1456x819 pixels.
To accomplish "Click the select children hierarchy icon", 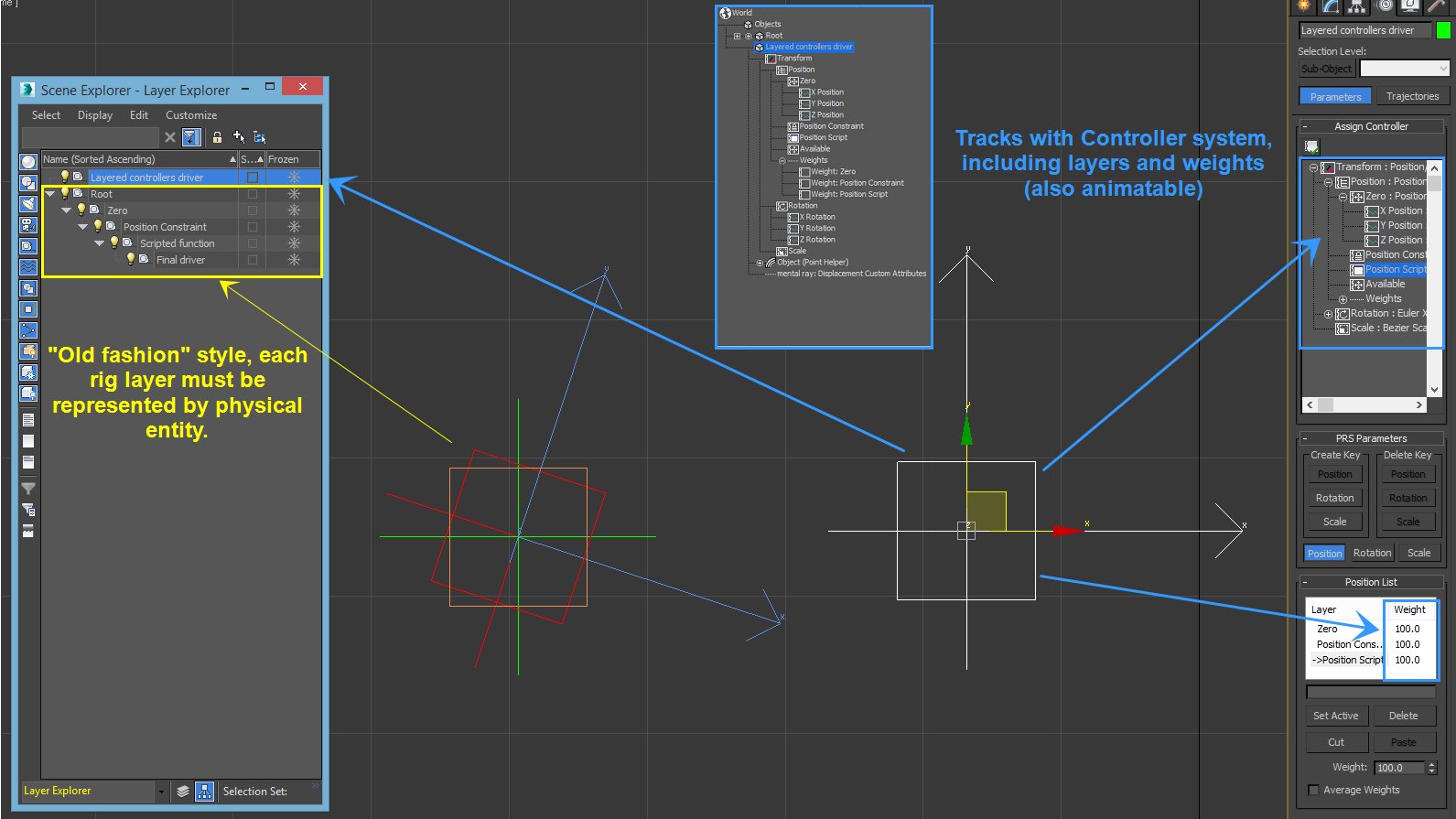I will pyautogui.click(x=260, y=137).
